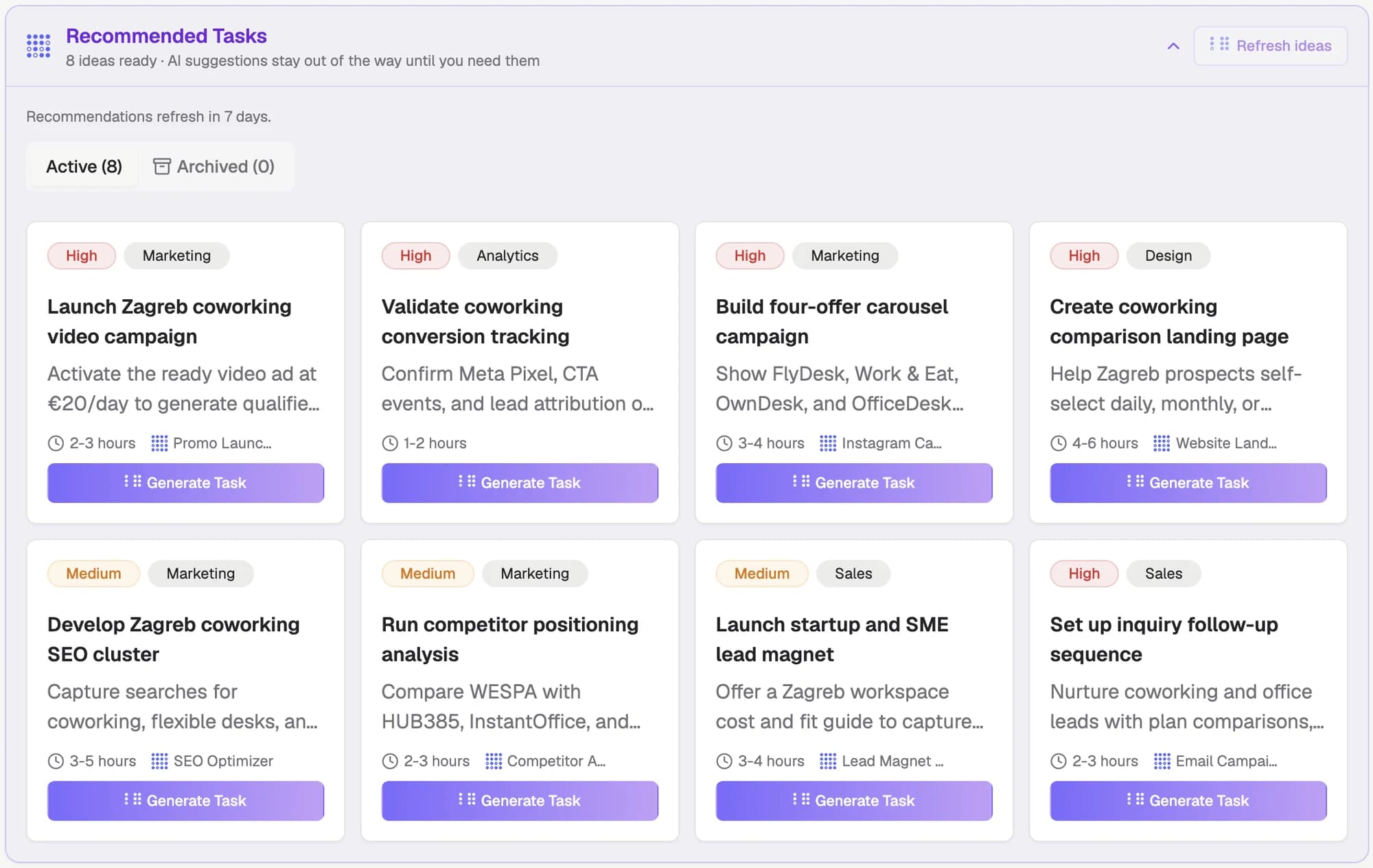
Task: Click the Refresh ideas button
Action: point(1270,46)
